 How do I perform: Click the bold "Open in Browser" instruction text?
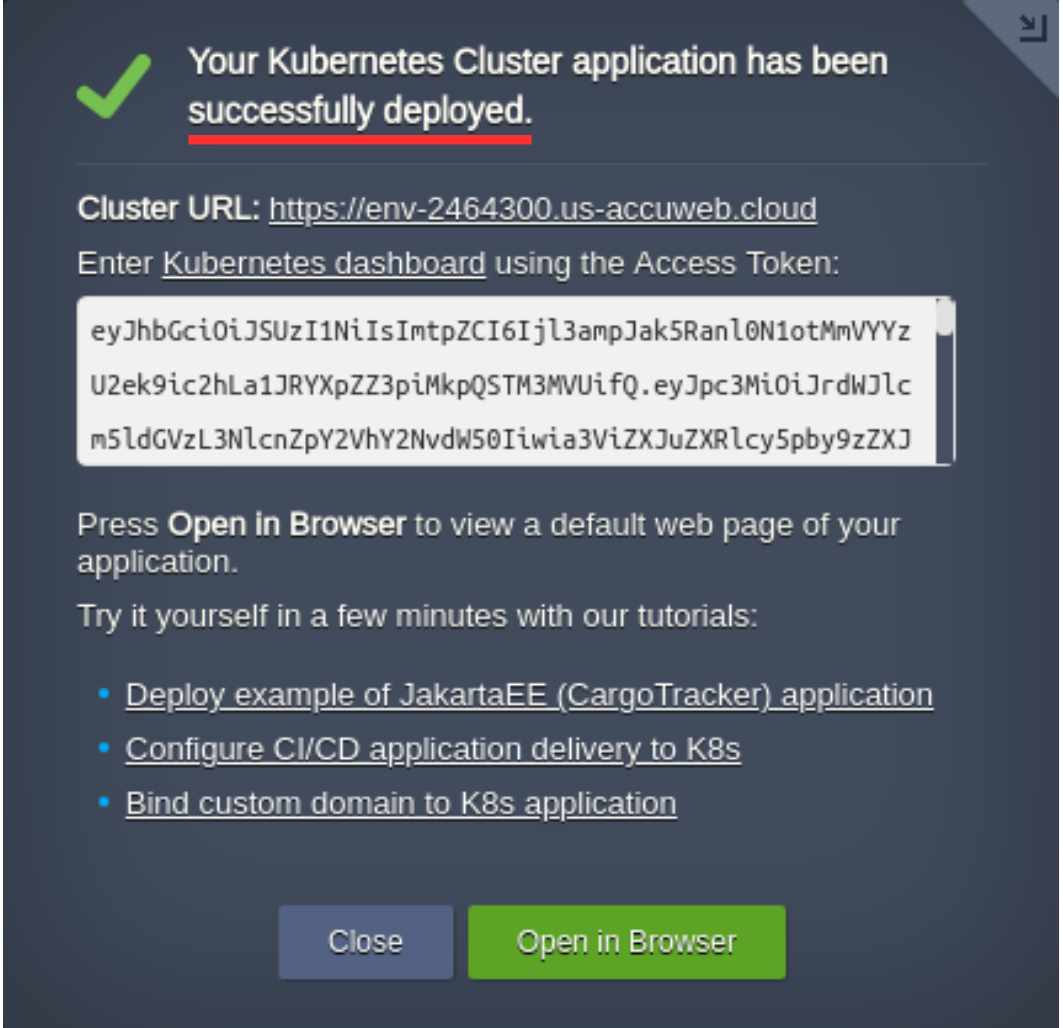pos(287,525)
